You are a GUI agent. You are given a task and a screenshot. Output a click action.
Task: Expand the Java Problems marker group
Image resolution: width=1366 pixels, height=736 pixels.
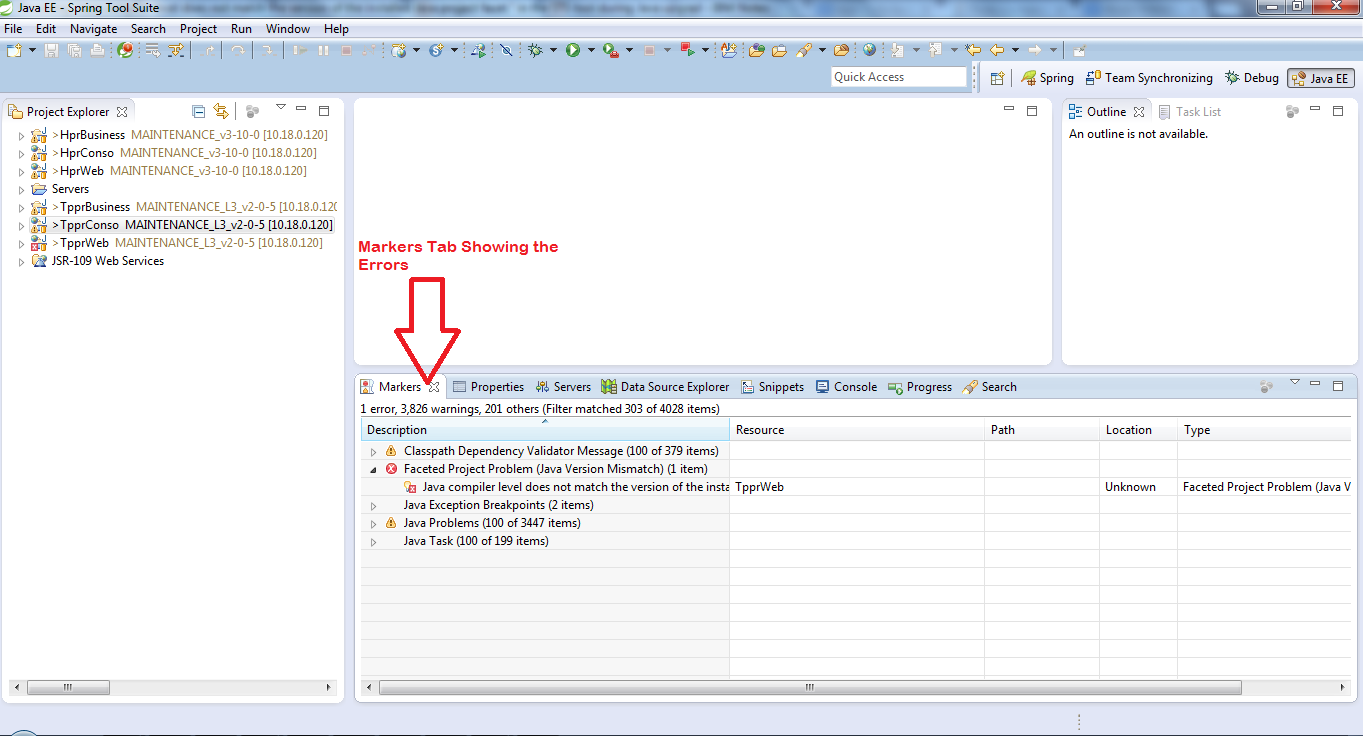pyautogui.click(x=372, y=522)
